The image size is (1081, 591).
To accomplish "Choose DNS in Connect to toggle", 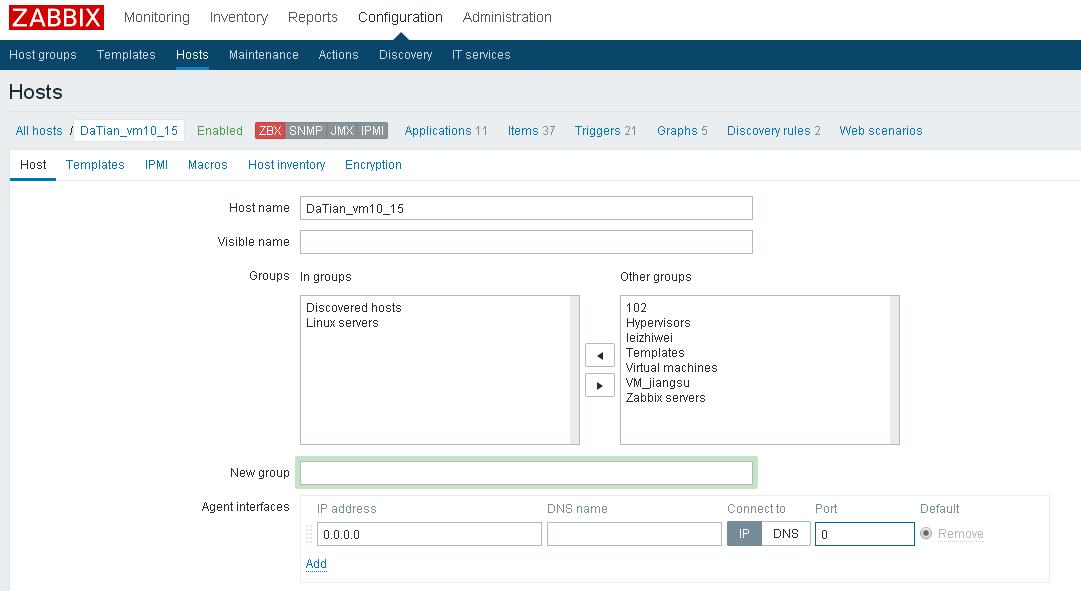I will pyautogui.click(x=786, y=534).
